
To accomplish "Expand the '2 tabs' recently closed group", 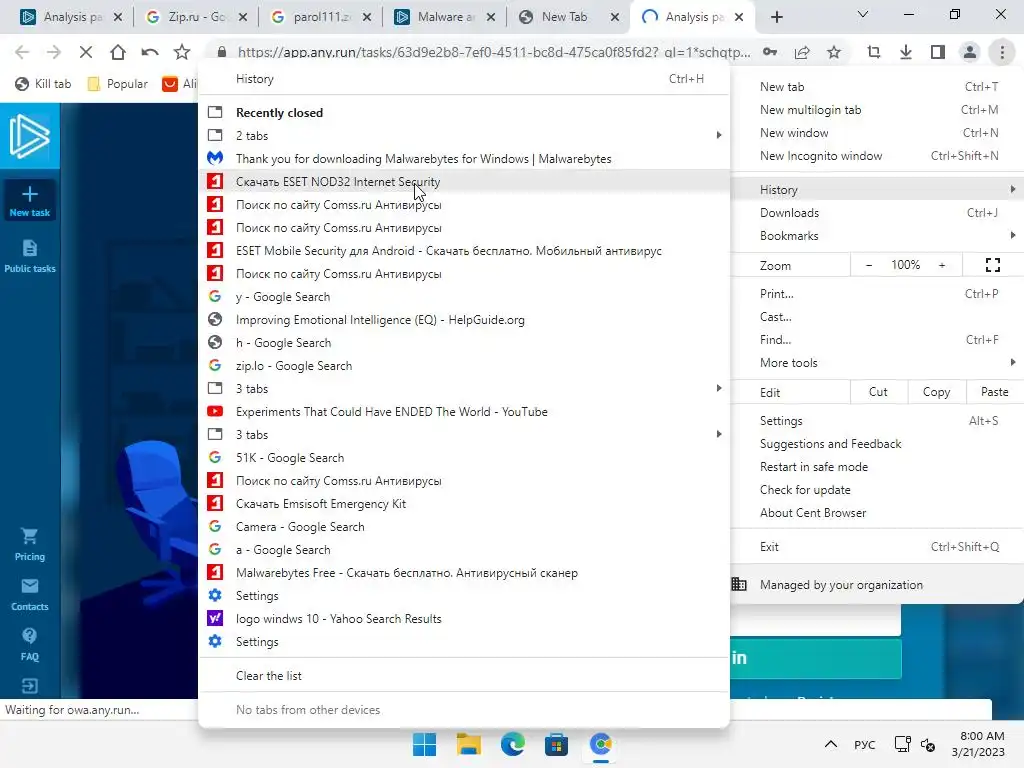I will [x=464, y=136].
